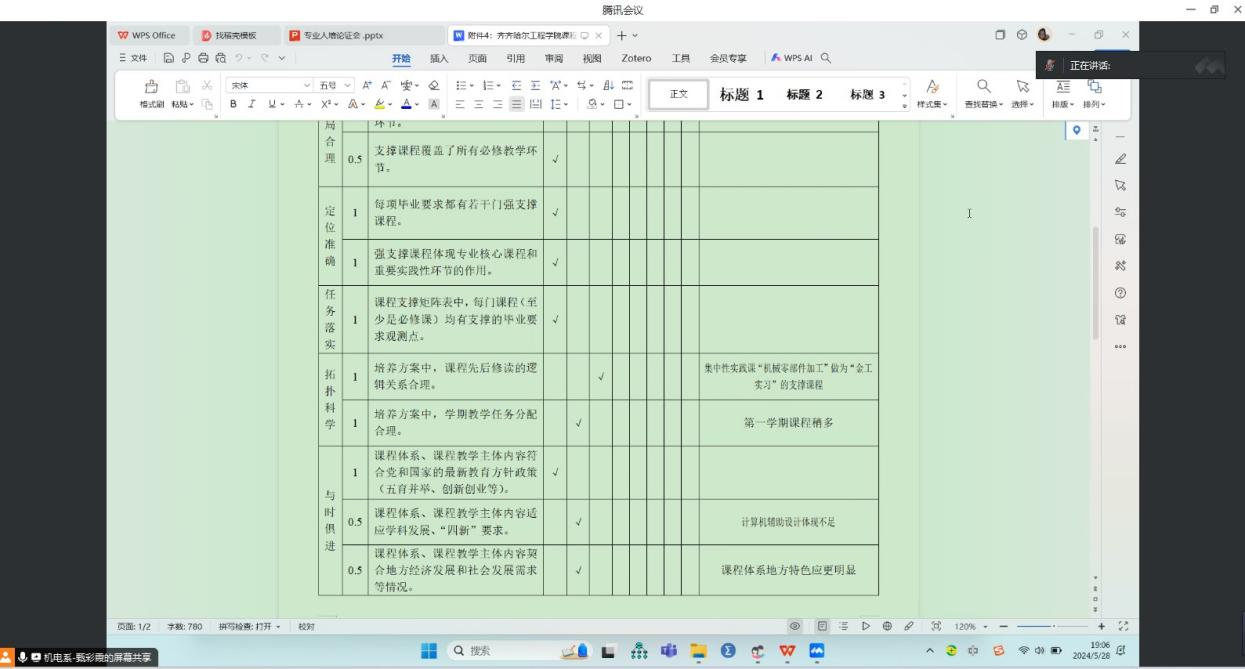This screenshot has width=1245, height=669.
Task: Apply the 标题 1 heading style
Action: click(741, 94)
